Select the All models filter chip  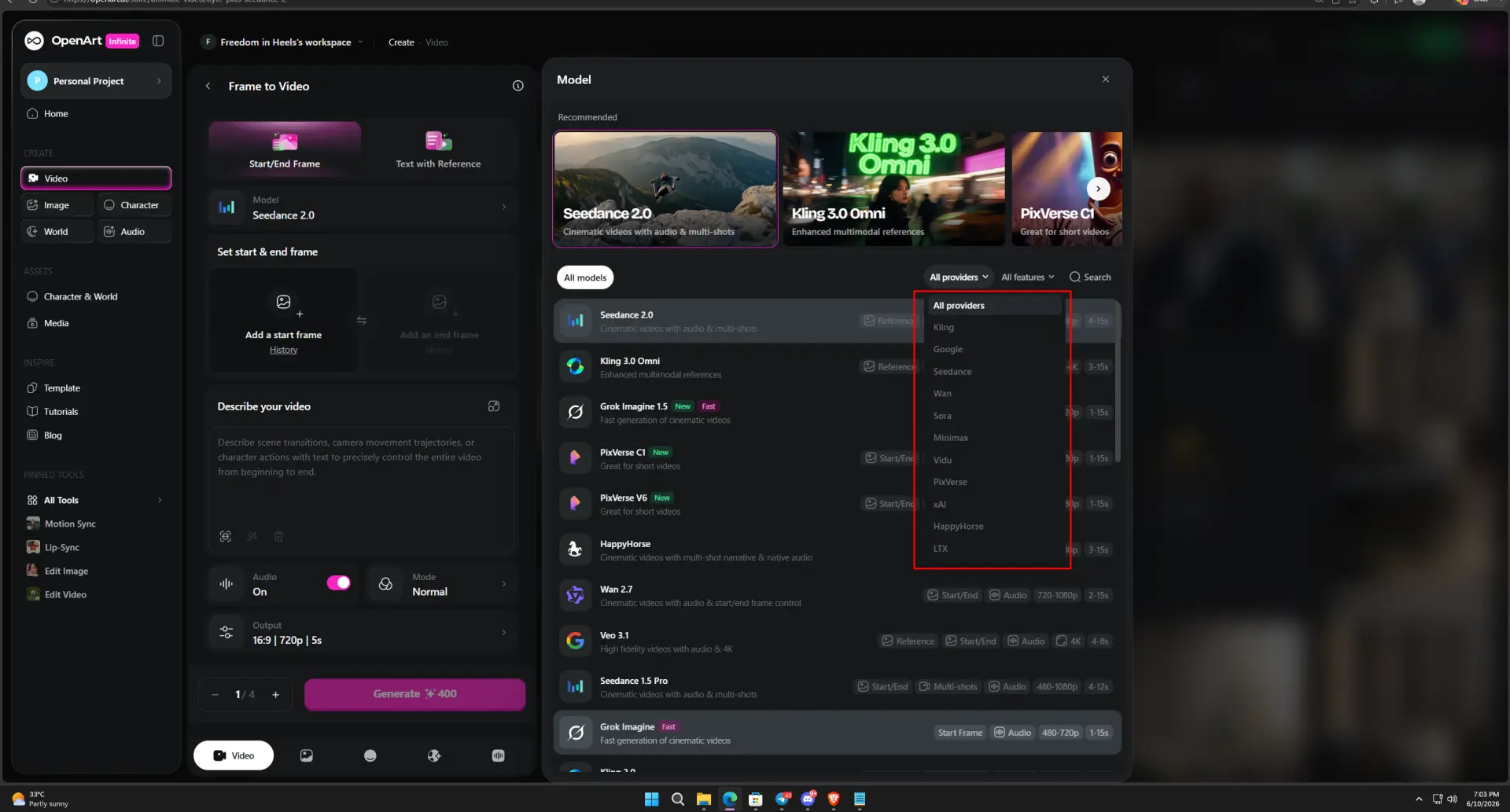[x=585, y=277]
